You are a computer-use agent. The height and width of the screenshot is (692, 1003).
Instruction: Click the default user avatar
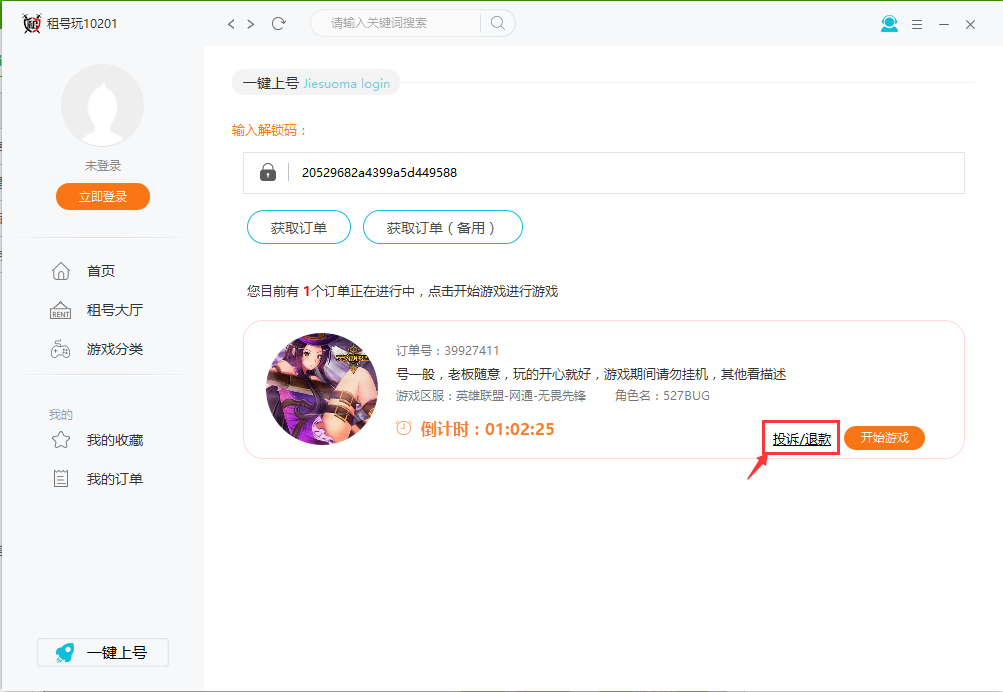102,106
